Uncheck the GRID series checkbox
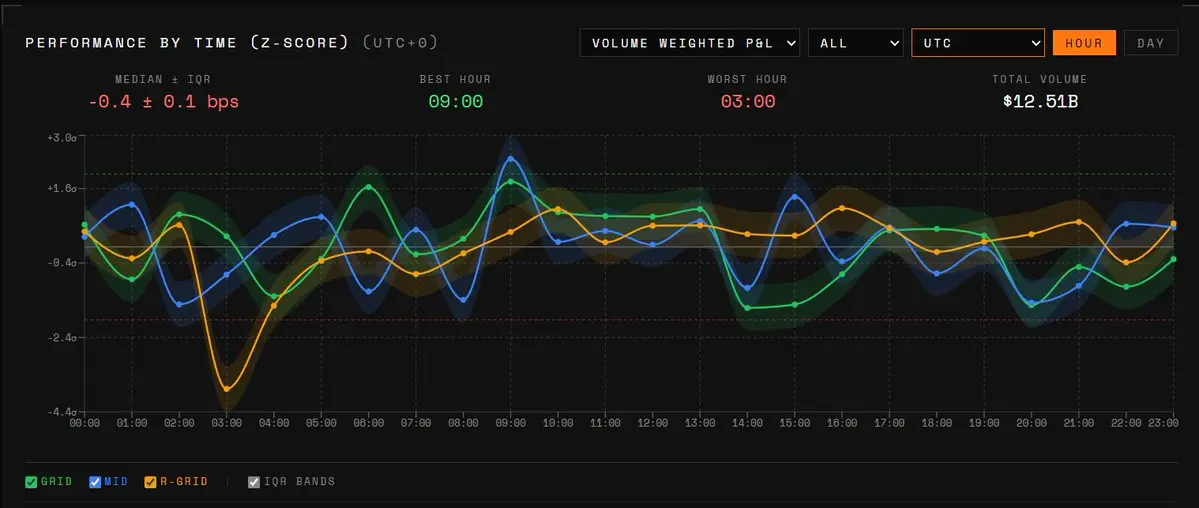Screen dimensions: 1199x508 (31, 482)
